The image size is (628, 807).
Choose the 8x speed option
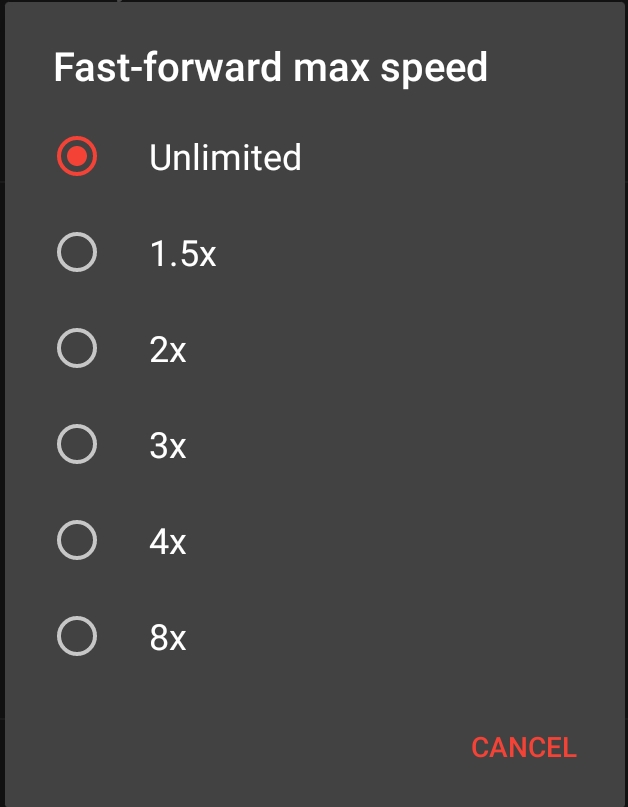(77, 637)
